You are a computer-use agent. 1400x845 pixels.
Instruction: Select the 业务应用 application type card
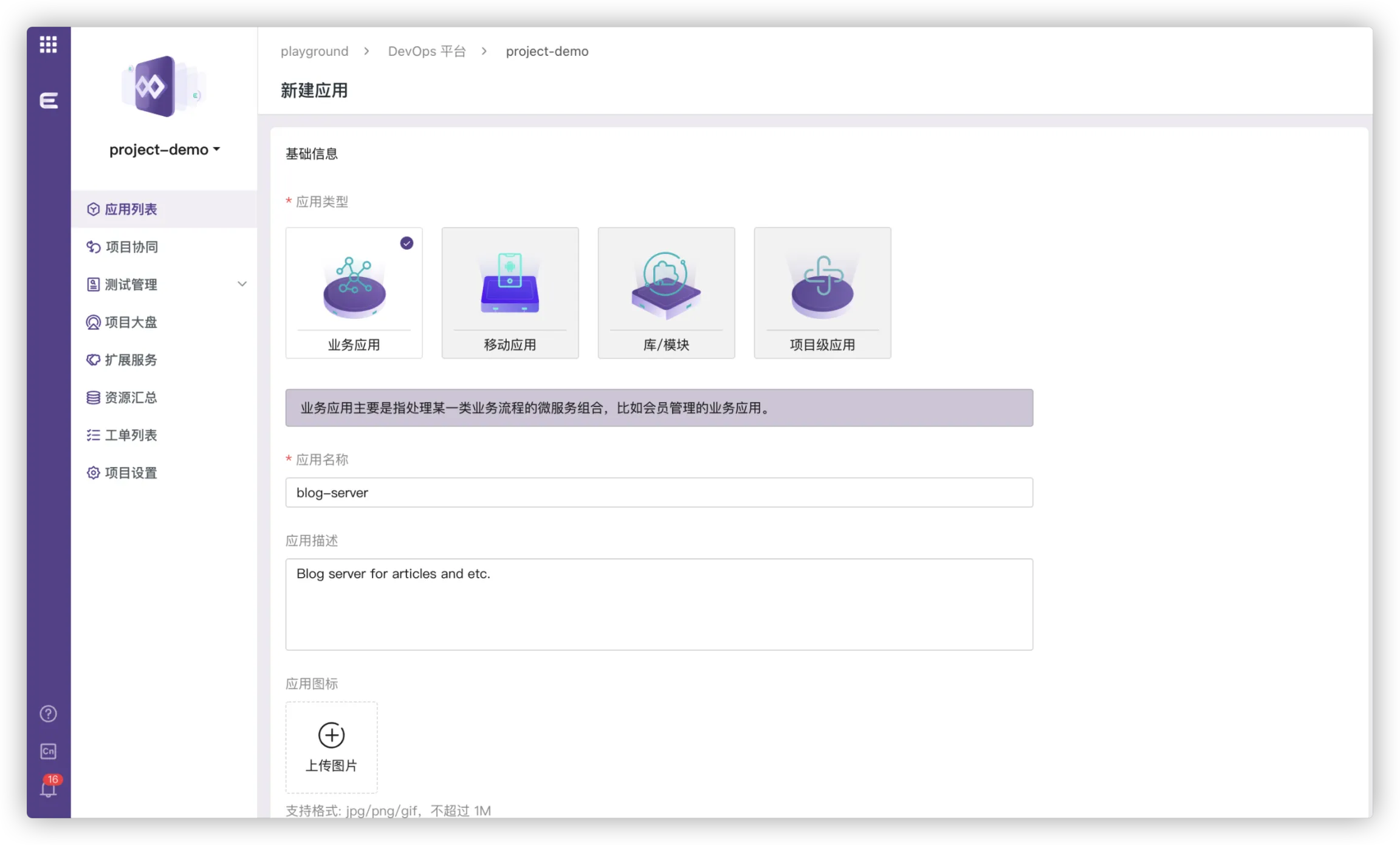pos(354,293)
